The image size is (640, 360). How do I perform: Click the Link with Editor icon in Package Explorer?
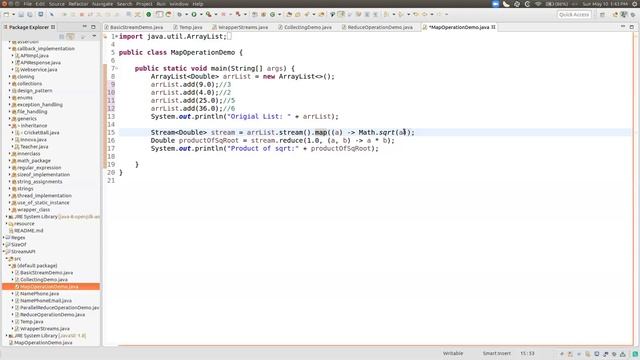(x=71, y=36)
